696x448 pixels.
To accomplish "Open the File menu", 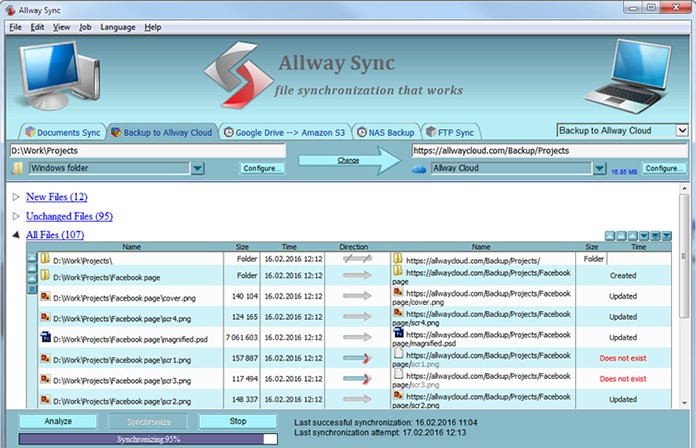I will [x=15, y=27].
